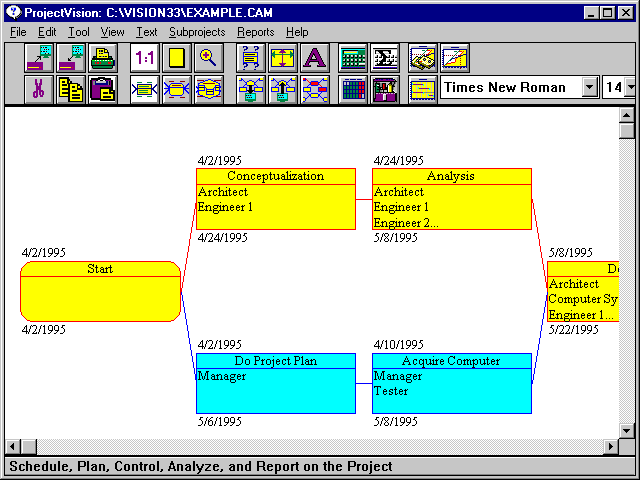Click the horizontal scrollbar right arrow
The height and width of the screenshot is (480, 640).
pyautogui.click(x=611, y=445)
